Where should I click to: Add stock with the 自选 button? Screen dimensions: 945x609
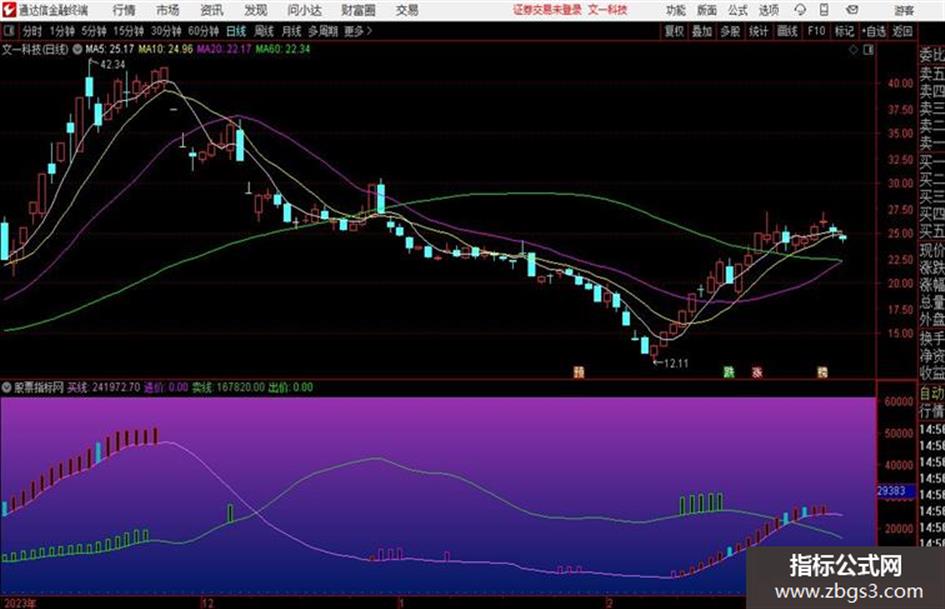click(874, 31)
